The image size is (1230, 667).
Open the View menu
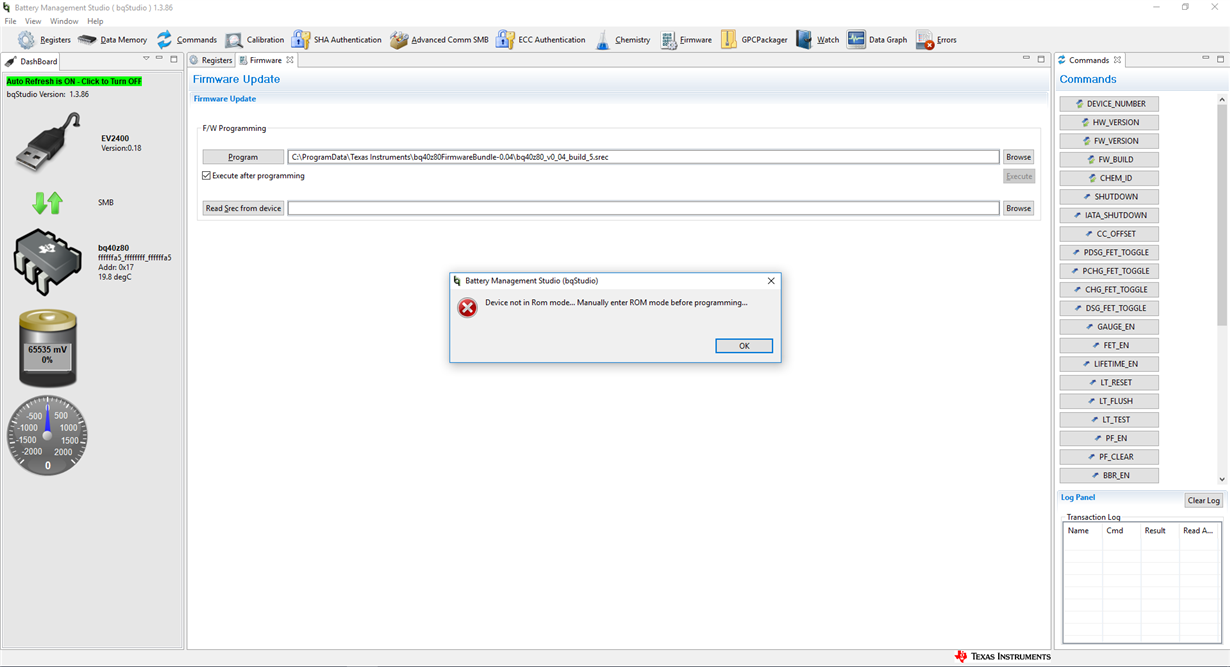pos(33,21)
